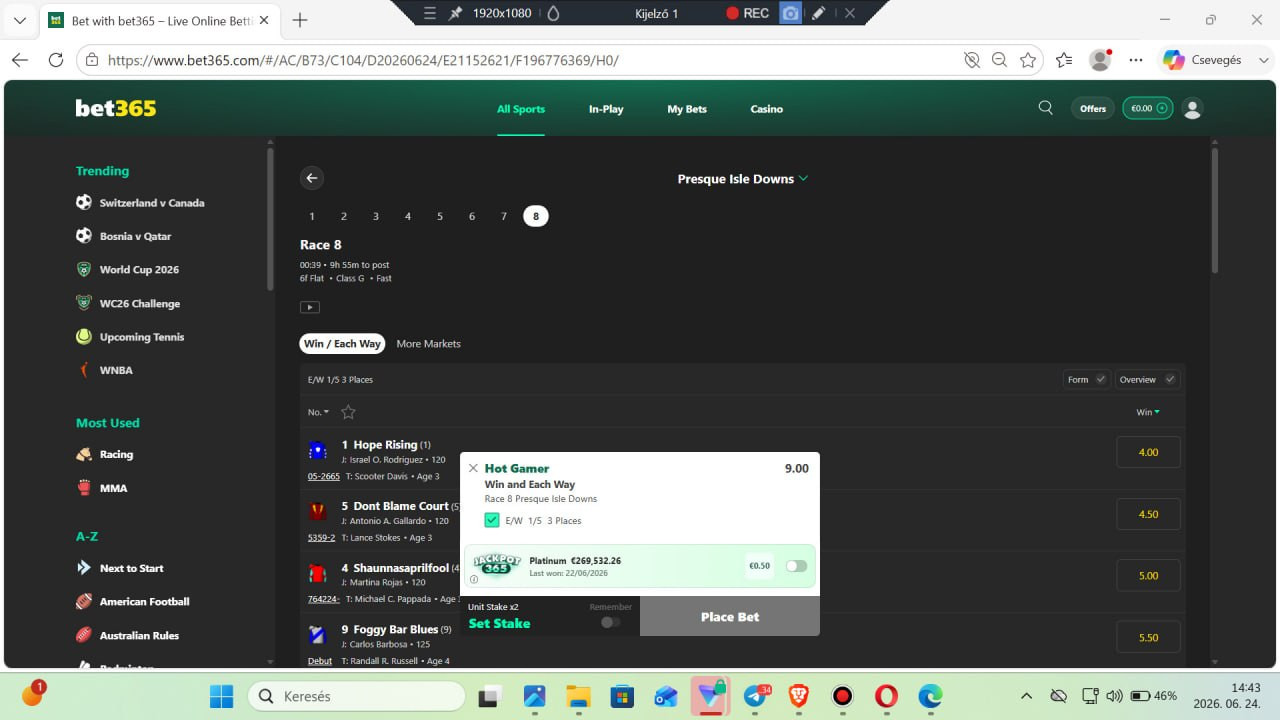Open the browser tab list dropdown
The height and width of the screenshot is (720, 1280).
coord(20,20)
